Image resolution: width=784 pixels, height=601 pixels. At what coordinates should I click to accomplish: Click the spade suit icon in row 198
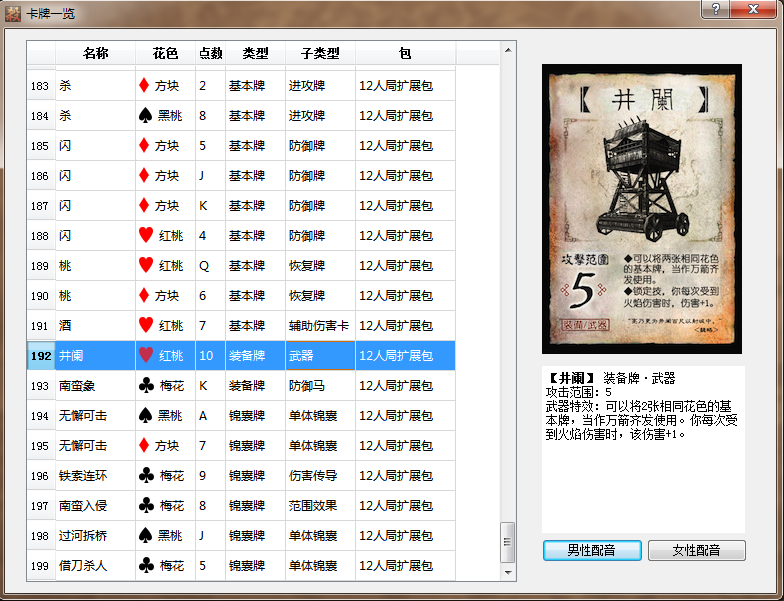[x=145, y=536]
